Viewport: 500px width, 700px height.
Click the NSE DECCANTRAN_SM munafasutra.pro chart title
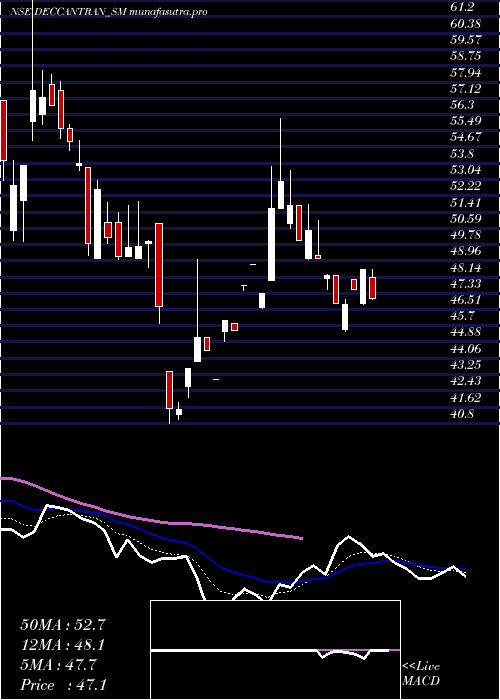coord(109,12)
